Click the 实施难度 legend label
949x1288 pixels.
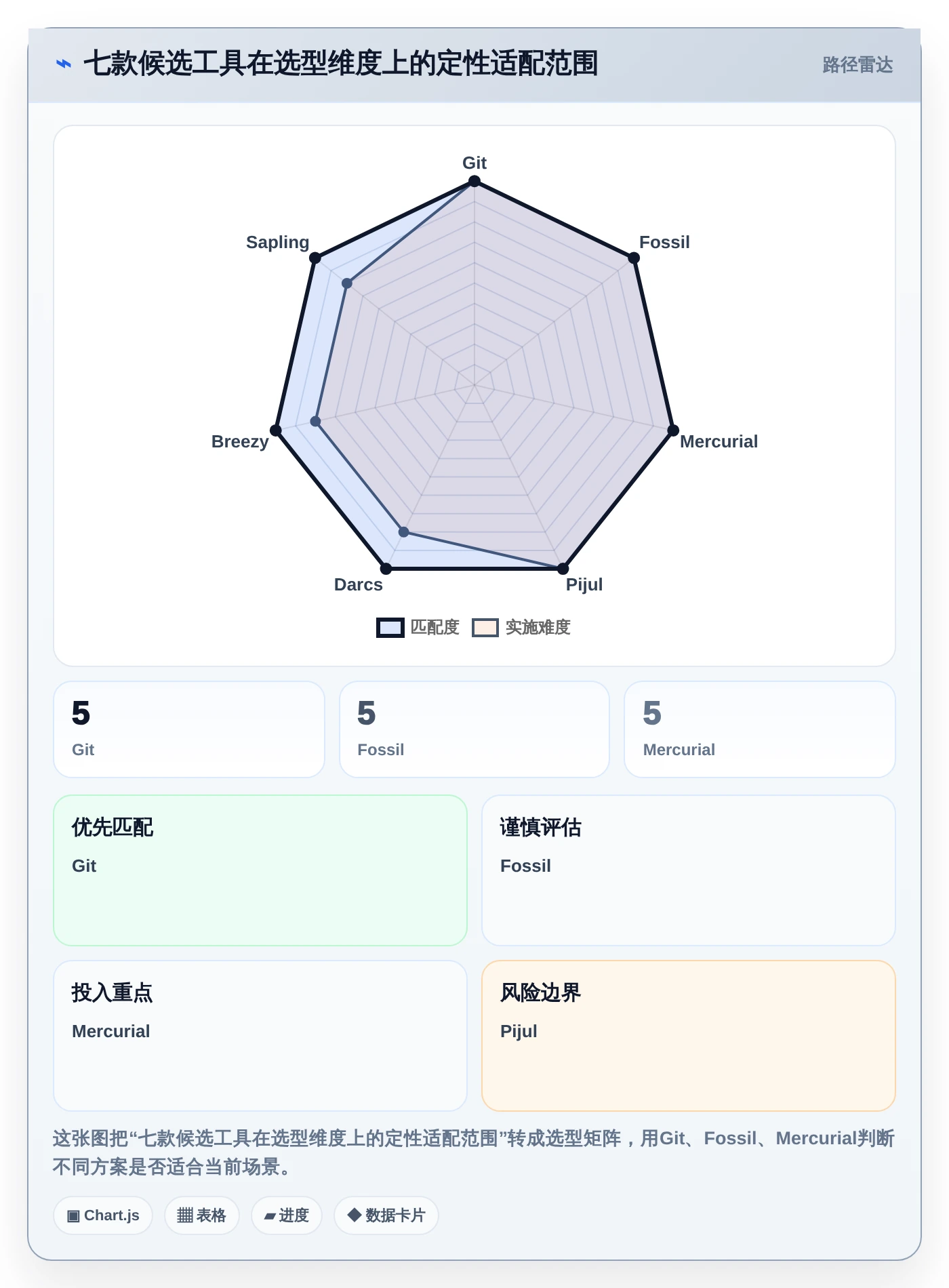tap(538, 628)
